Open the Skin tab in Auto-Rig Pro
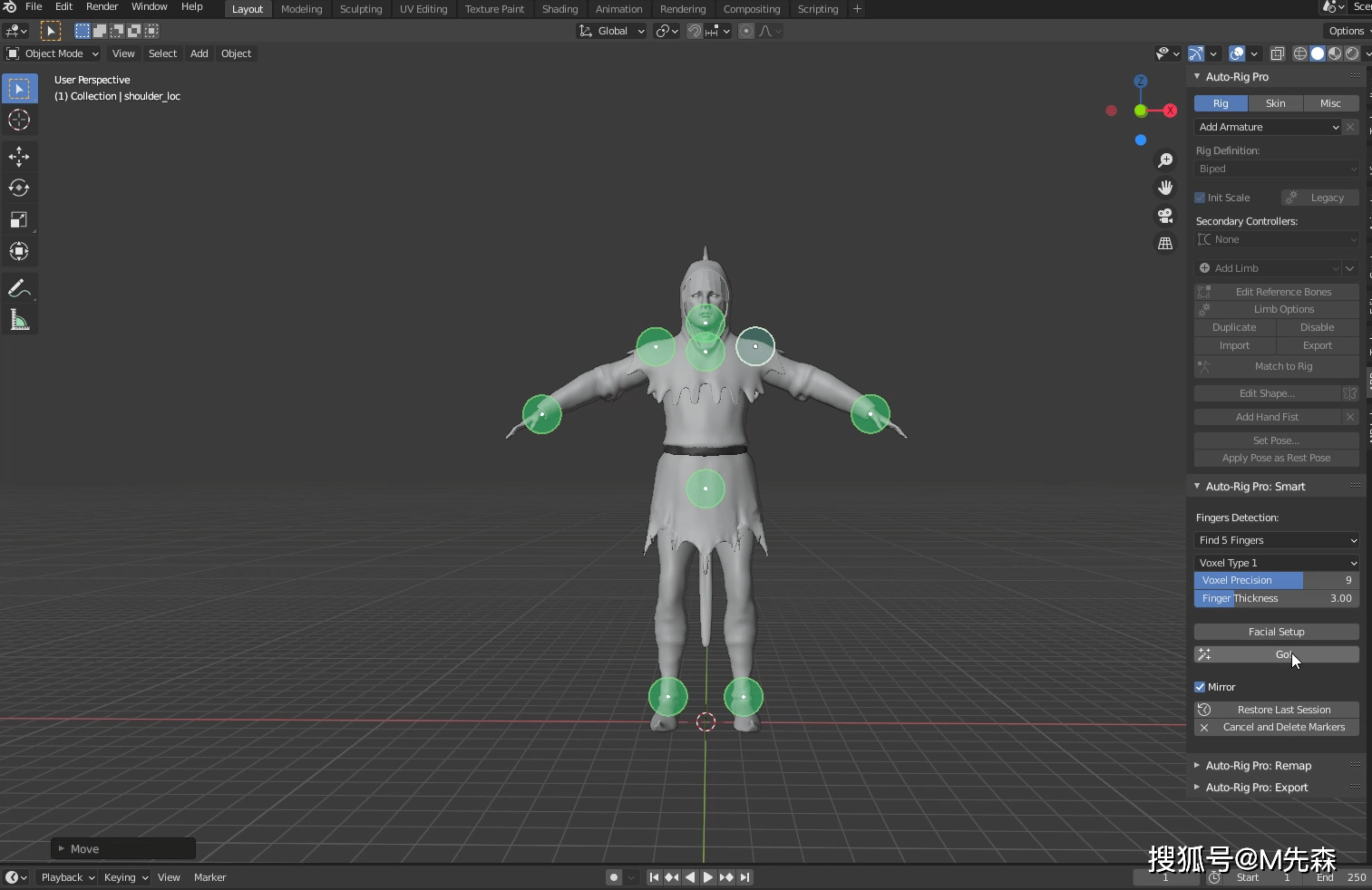Viewport: 1372px width, 890px height. point(1275,103)
